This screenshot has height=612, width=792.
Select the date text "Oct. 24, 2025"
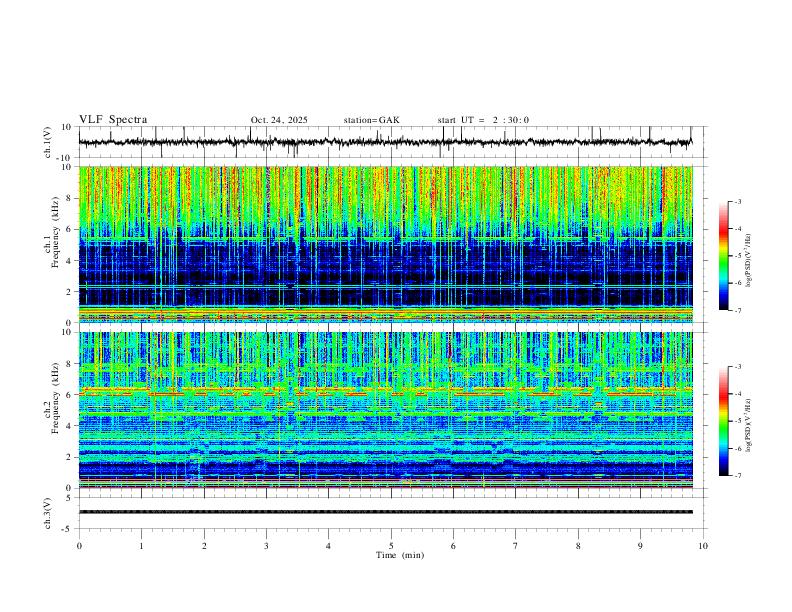point(279,120)
